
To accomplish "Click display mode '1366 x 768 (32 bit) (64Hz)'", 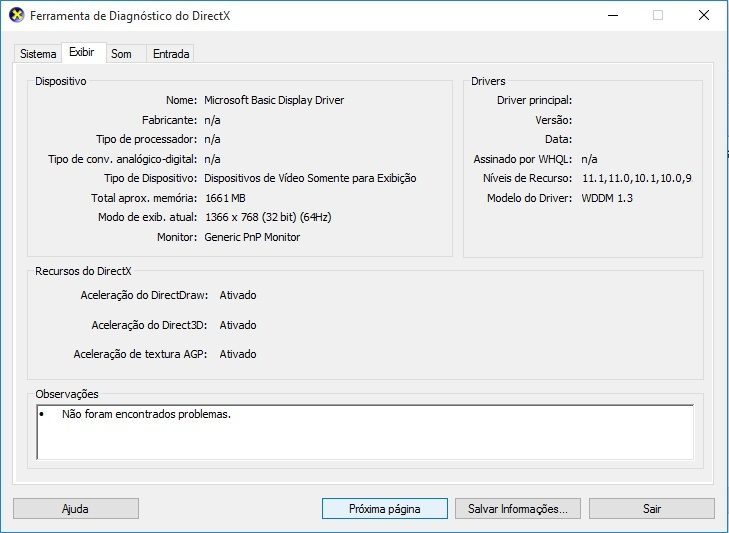I will pos(268,217).
